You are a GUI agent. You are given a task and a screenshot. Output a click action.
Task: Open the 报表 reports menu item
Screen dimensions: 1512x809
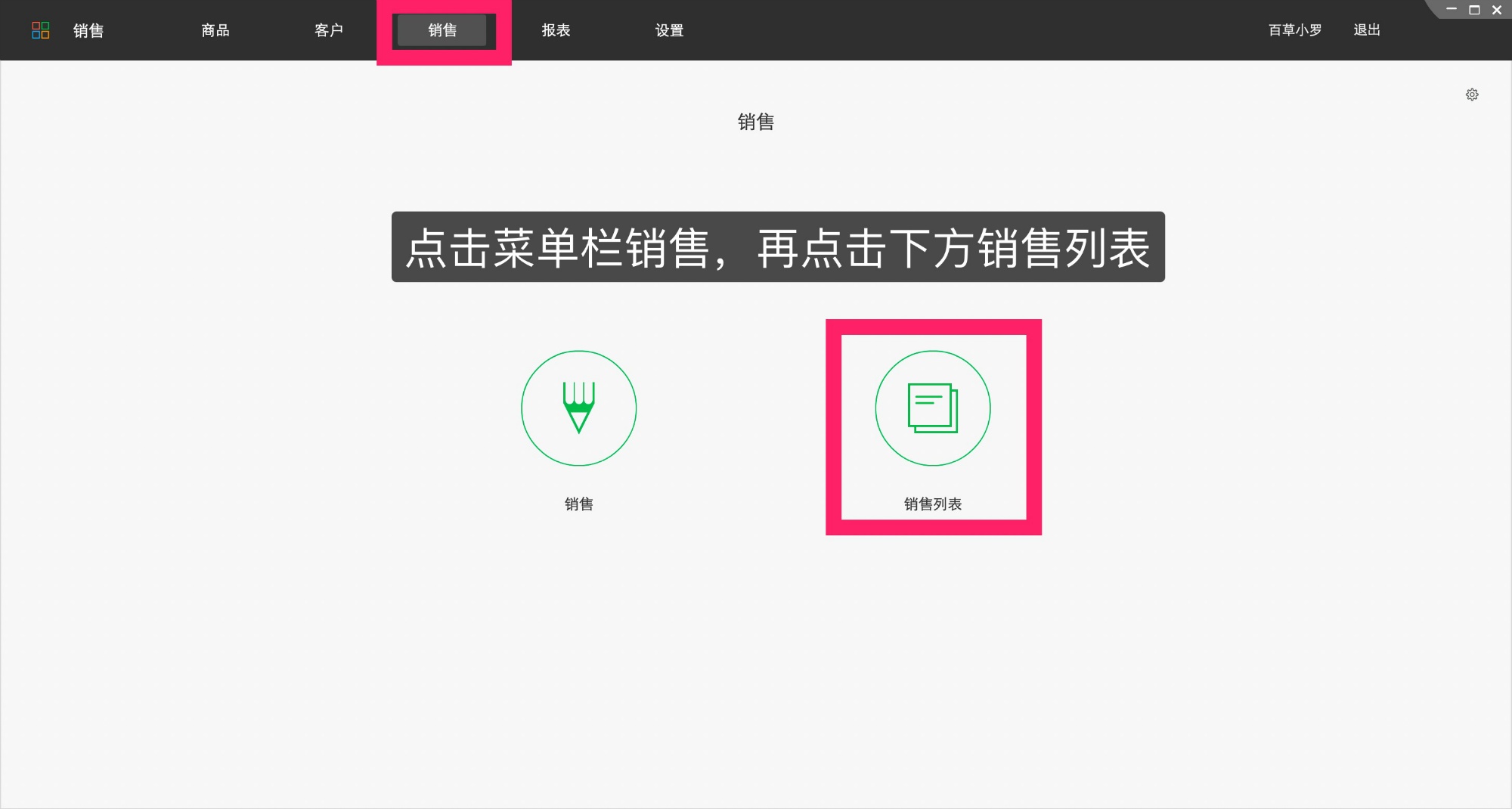[x=556, y=30]
